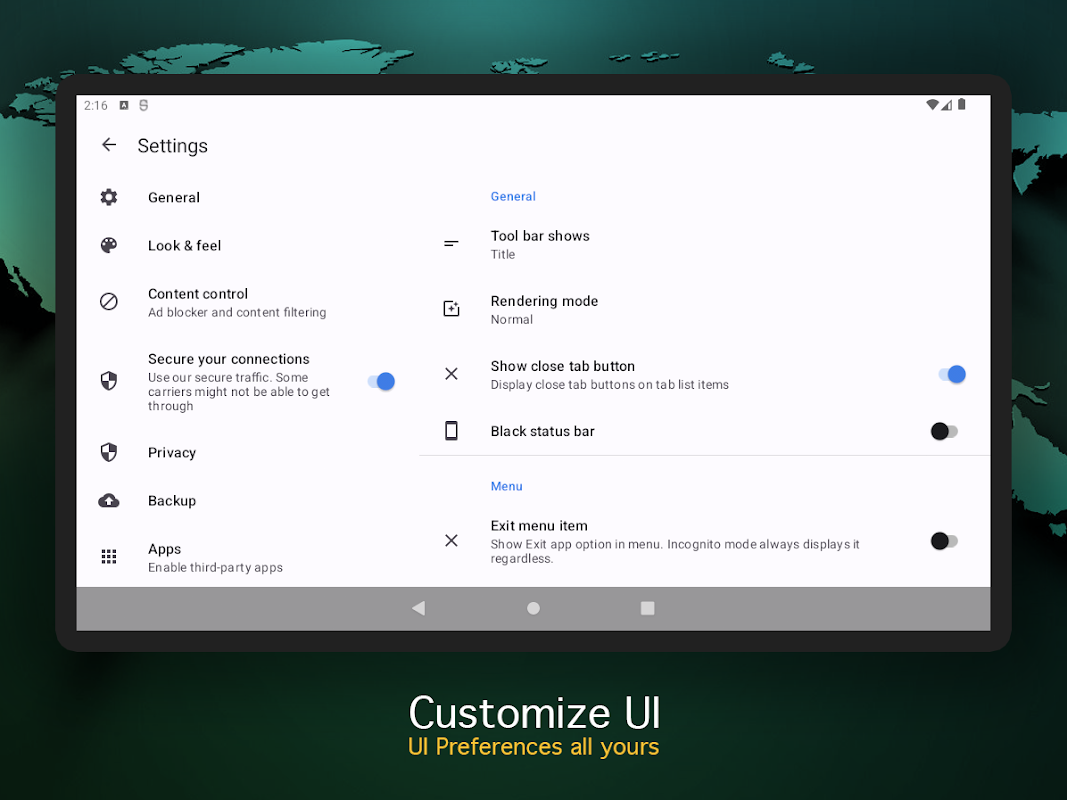The width and height of the screenshot is (1067, 800).
Task: Click the phone icon beside Black status bar
Action: point(451,431)
